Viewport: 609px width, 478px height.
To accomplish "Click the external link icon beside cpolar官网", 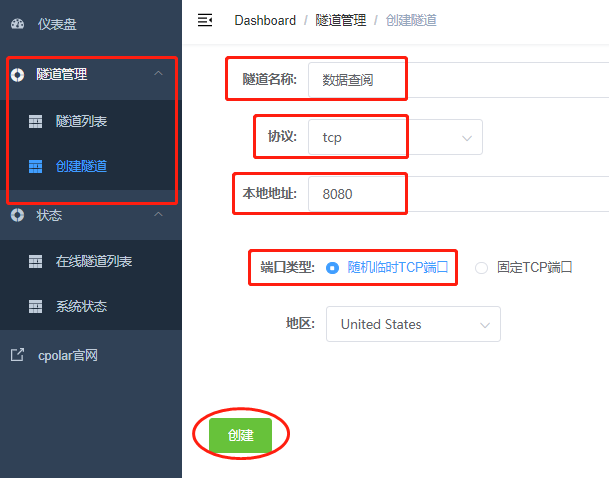I will 17,355.
